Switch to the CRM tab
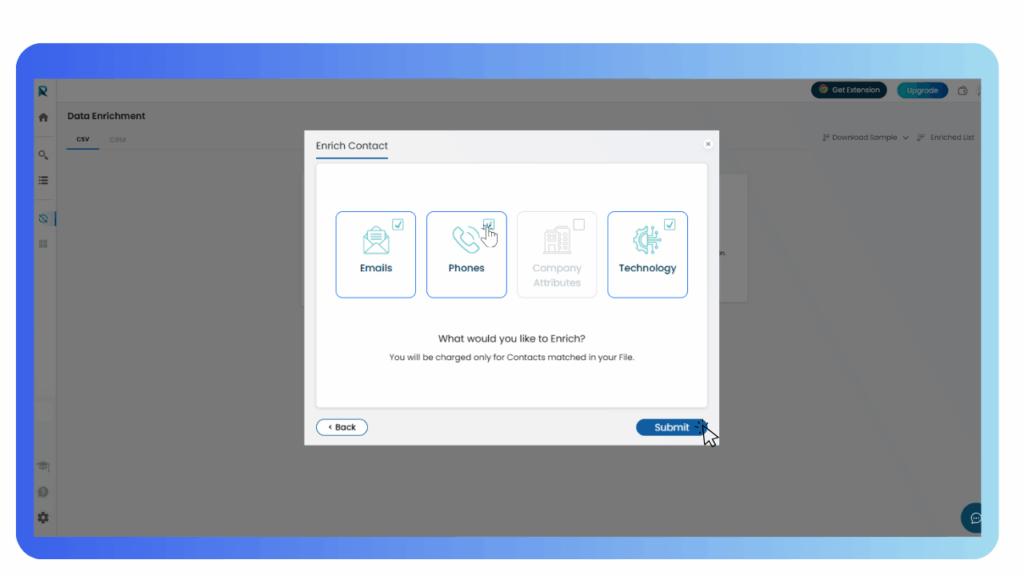Screen dimensions: 1024x576 pos(118,140)
